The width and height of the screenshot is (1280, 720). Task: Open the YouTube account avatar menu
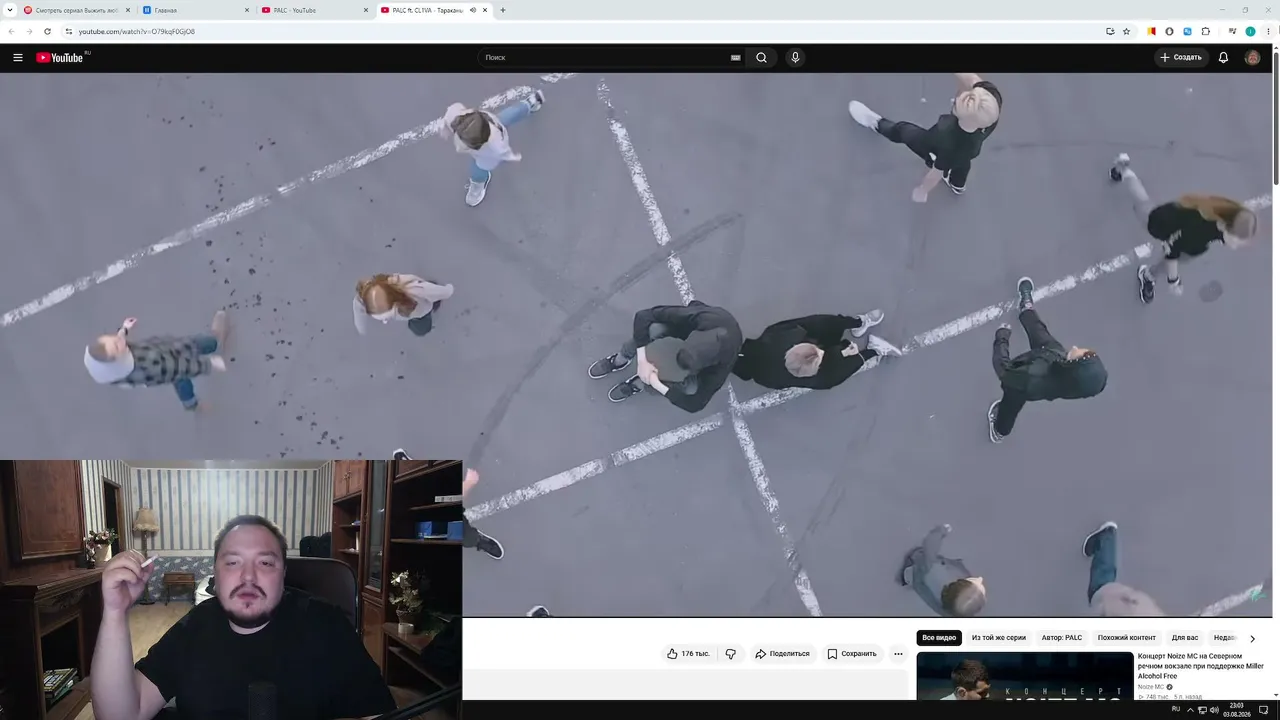(x=1252, y=58)
